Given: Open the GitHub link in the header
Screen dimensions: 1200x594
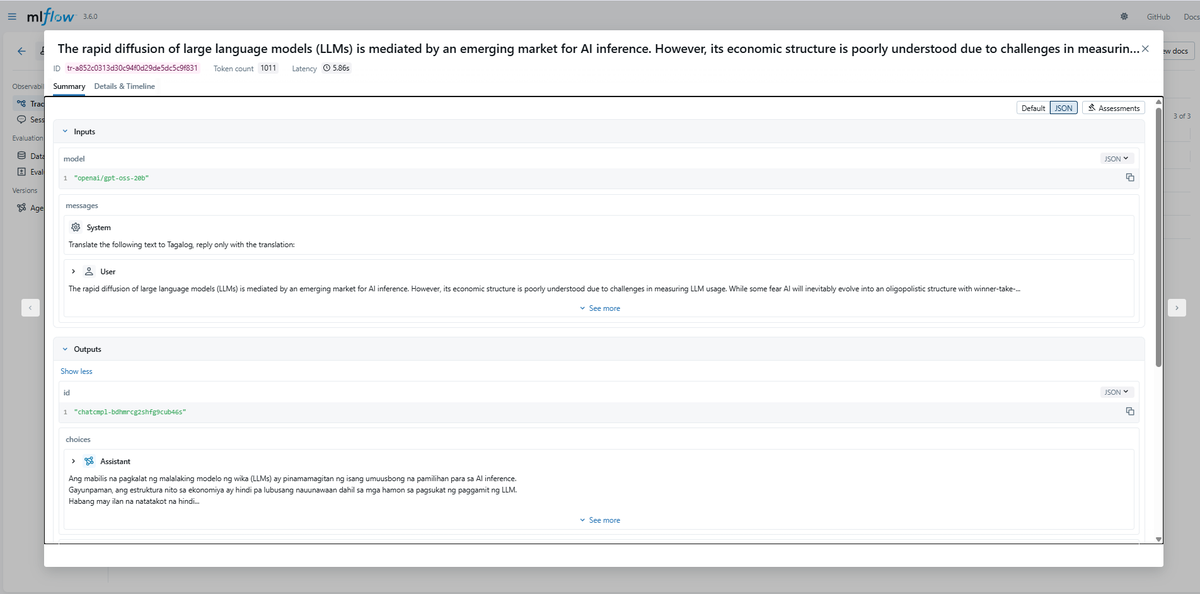Looking at the screenshot, I should [1158, 17].
